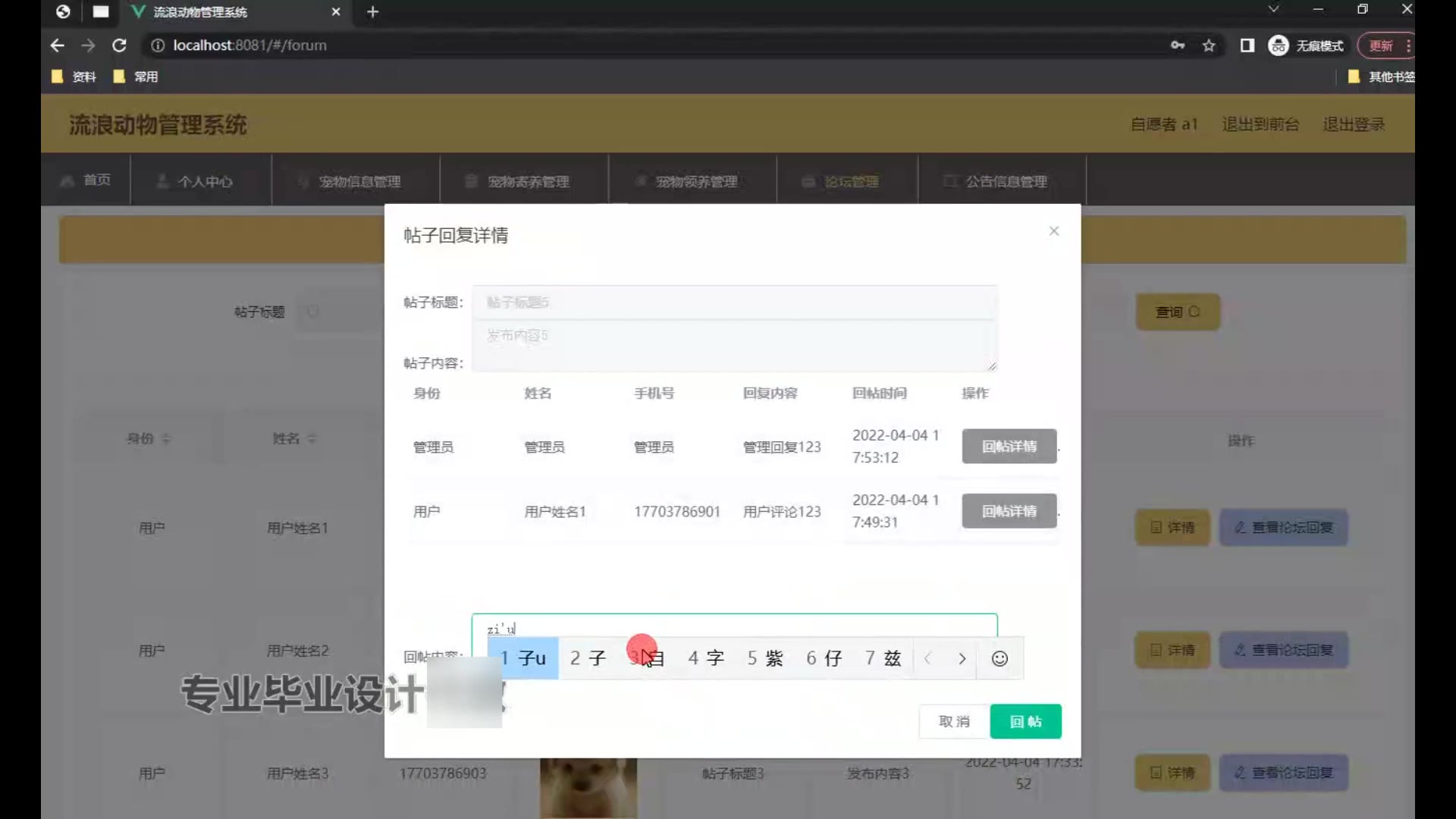Viewport: 1456px width, 819px height.
Task: Toggle browser side panel icon
Action: pyautogui.click(x=1247, y=45)
